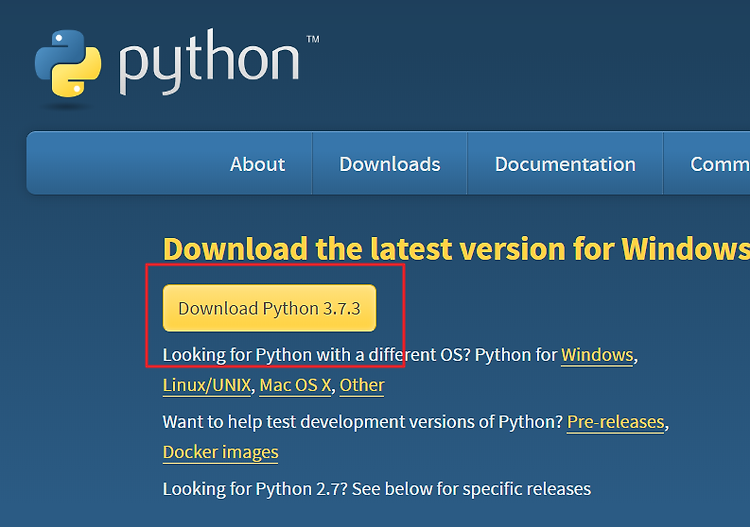Click 'Looking for Python 2.7?' text

click(255, 489)
